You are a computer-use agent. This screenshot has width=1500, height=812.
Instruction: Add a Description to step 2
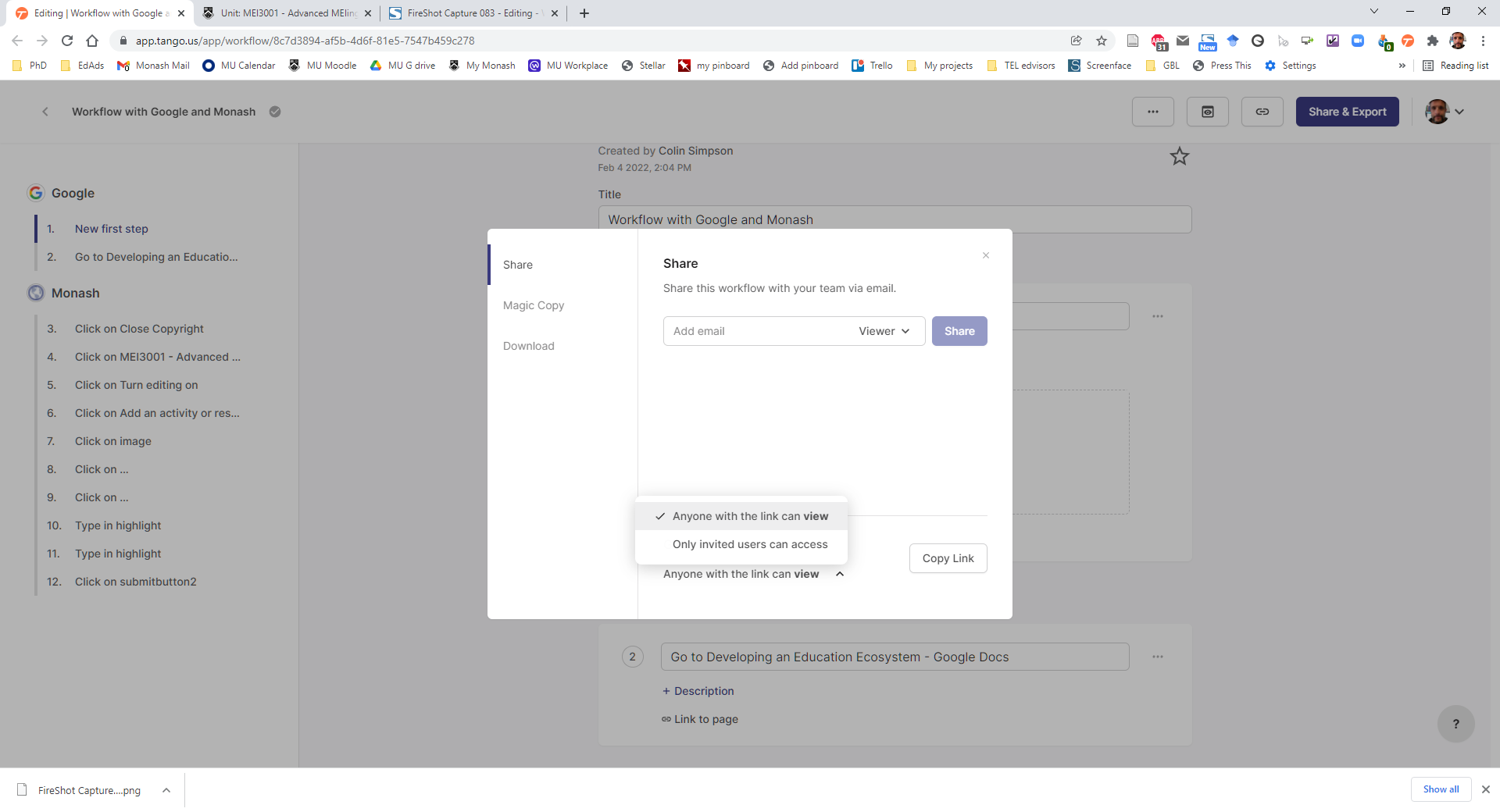click(698, 691)
